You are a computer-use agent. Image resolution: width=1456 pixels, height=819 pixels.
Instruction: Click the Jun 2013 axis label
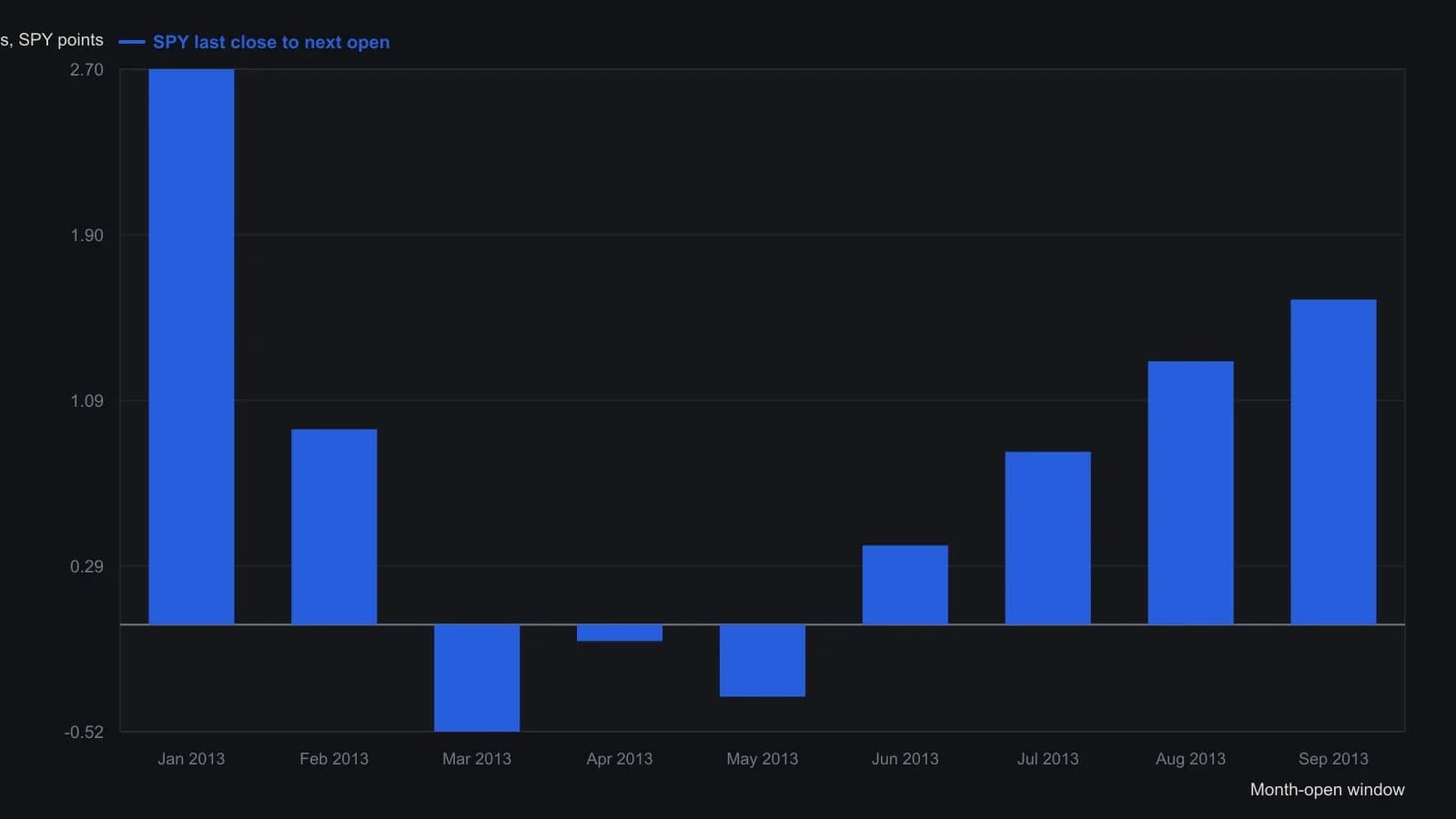click(905, 759)
